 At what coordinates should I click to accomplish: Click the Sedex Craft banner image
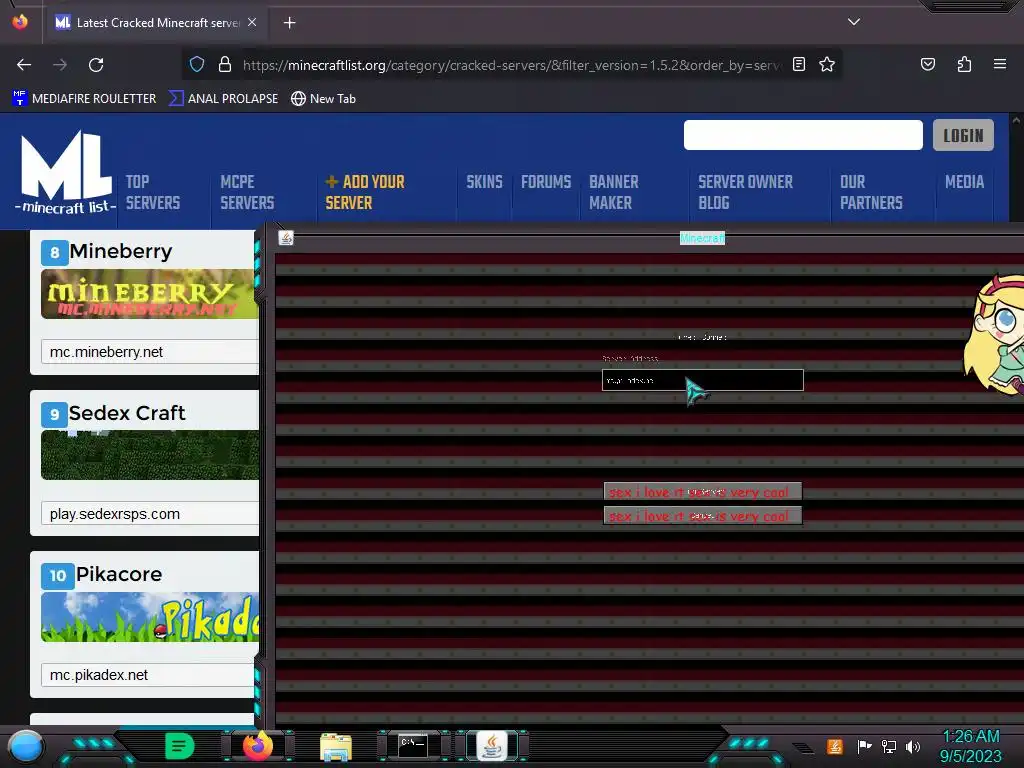click(x=150, y=455)
